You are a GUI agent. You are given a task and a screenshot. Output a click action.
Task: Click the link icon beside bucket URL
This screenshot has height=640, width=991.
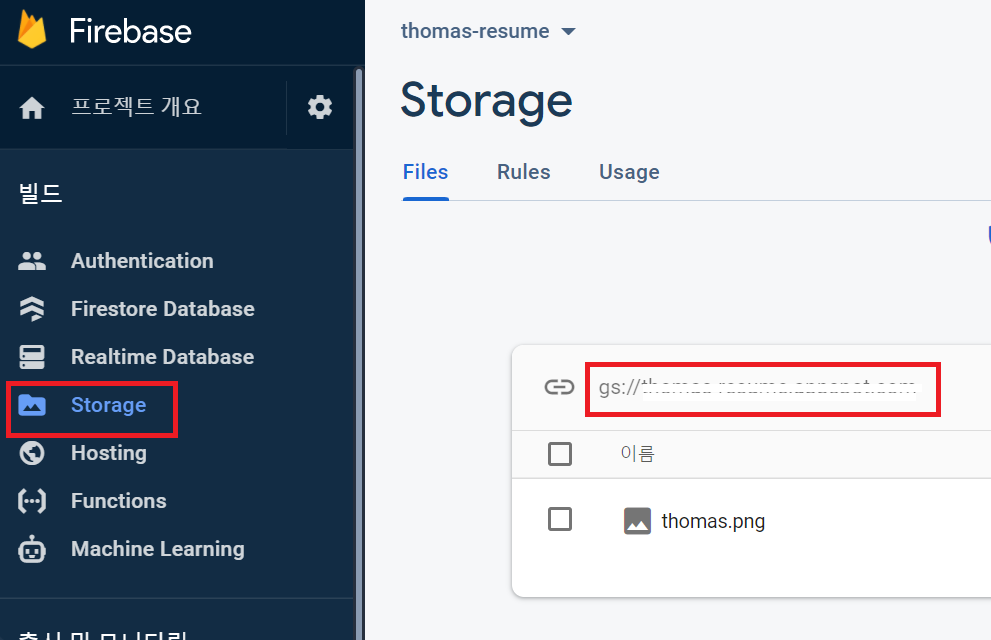coord(559,387)
